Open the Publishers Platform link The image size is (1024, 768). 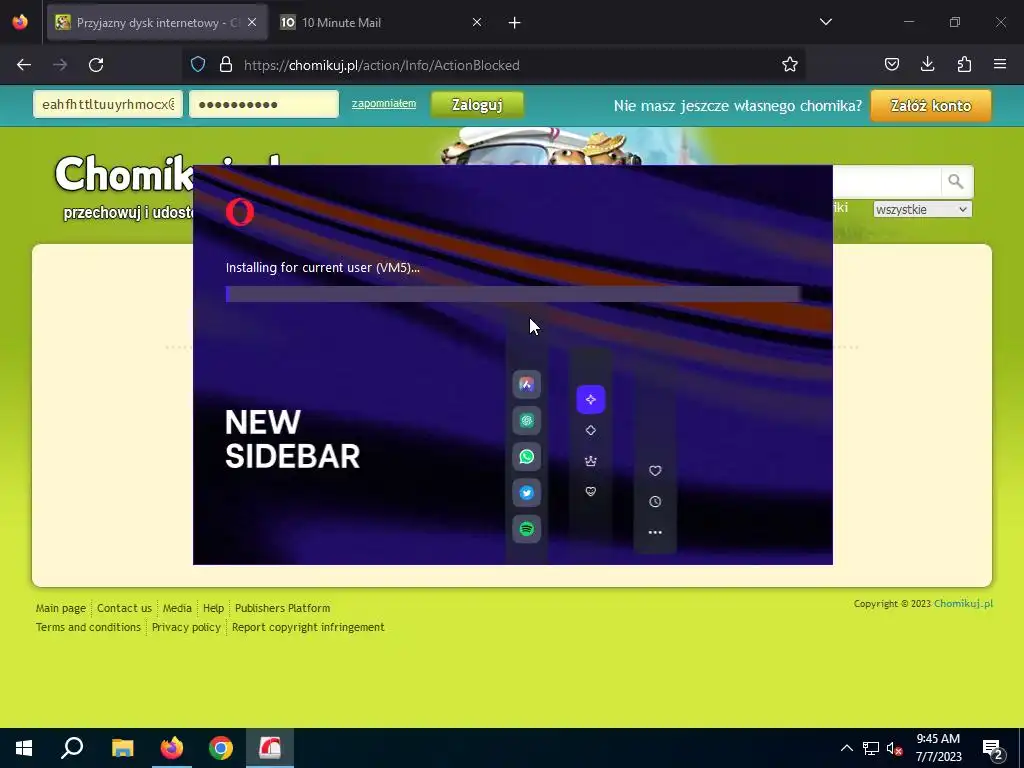pos(282,608)
